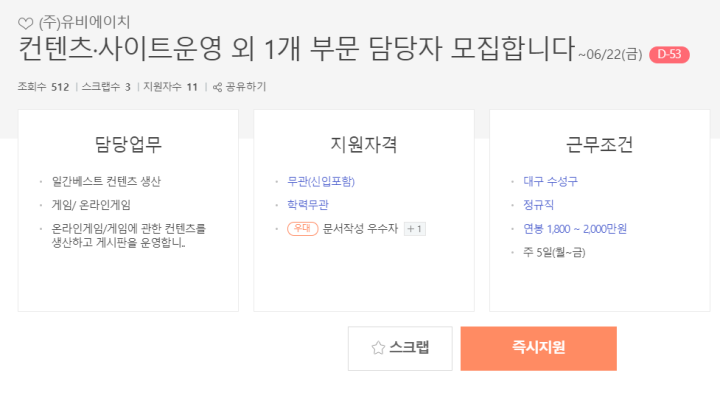Click the share icon next to 공유하기
The width and height of the screenshot is (720, 398).
pos(217,87)
